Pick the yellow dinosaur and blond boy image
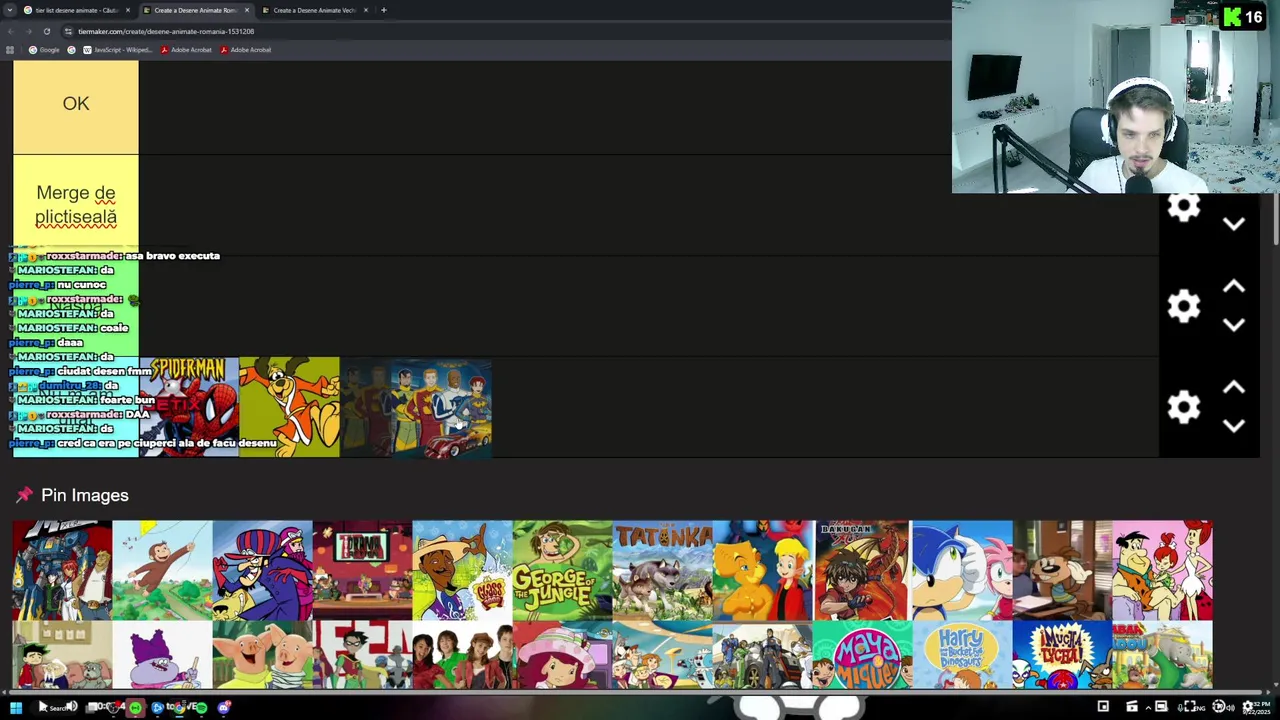 click(x=762, y=570)
